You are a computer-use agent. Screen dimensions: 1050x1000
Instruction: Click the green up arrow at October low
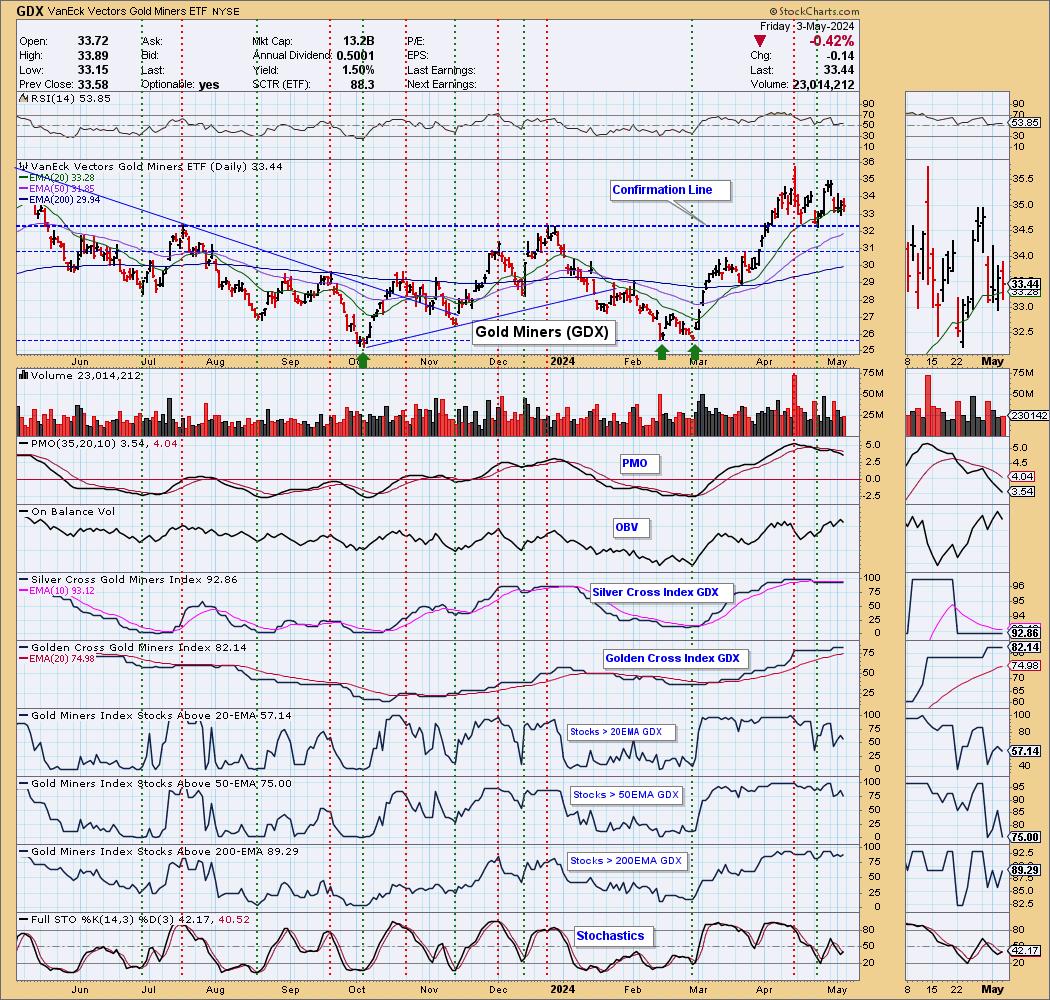tap(363, 361)
